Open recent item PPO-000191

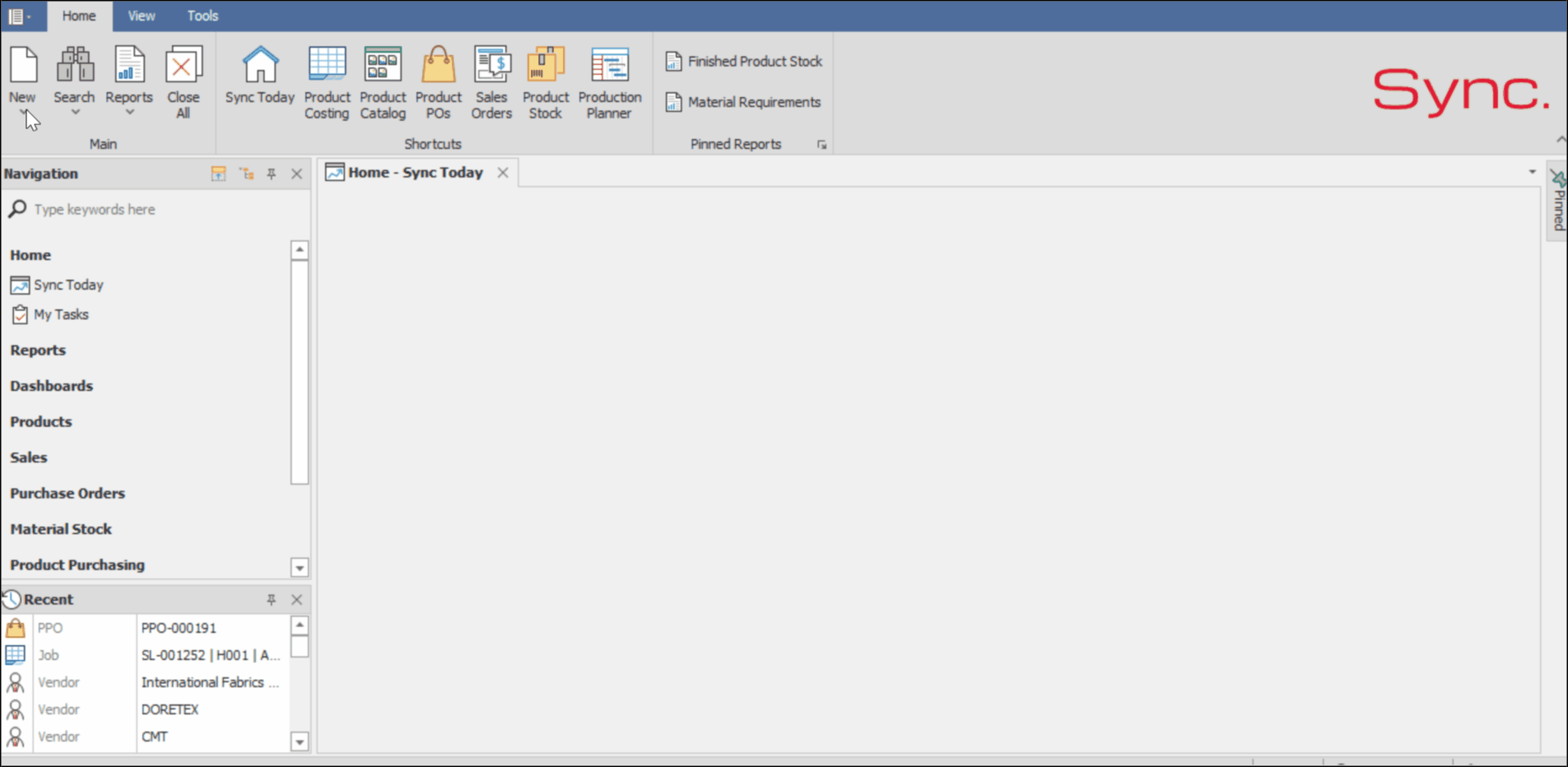pos(179,628)
